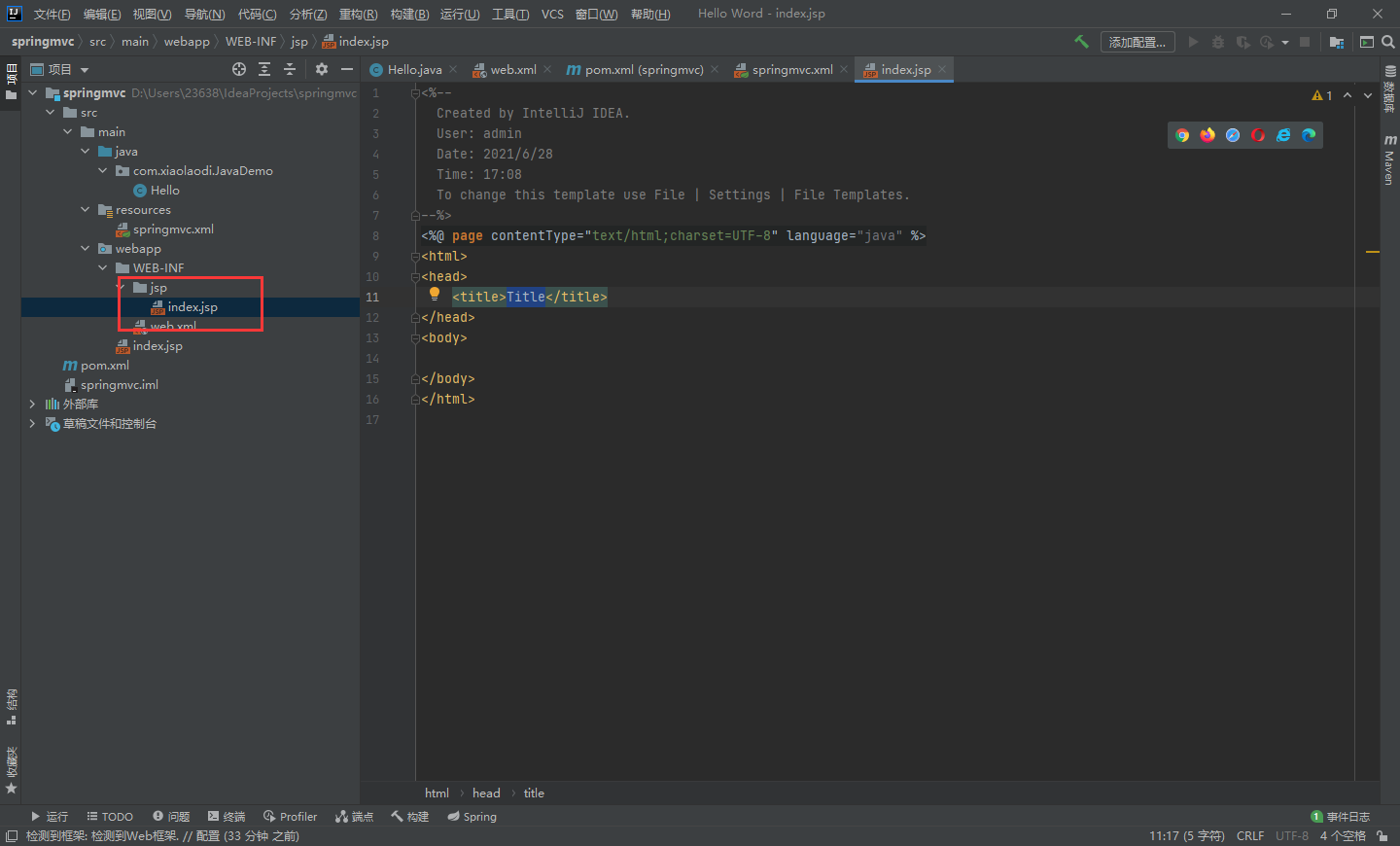1400x846 pixels.
Task: Collapse the com.xiaolaodi.JavaDemo package node
Action: click(103, 171)
